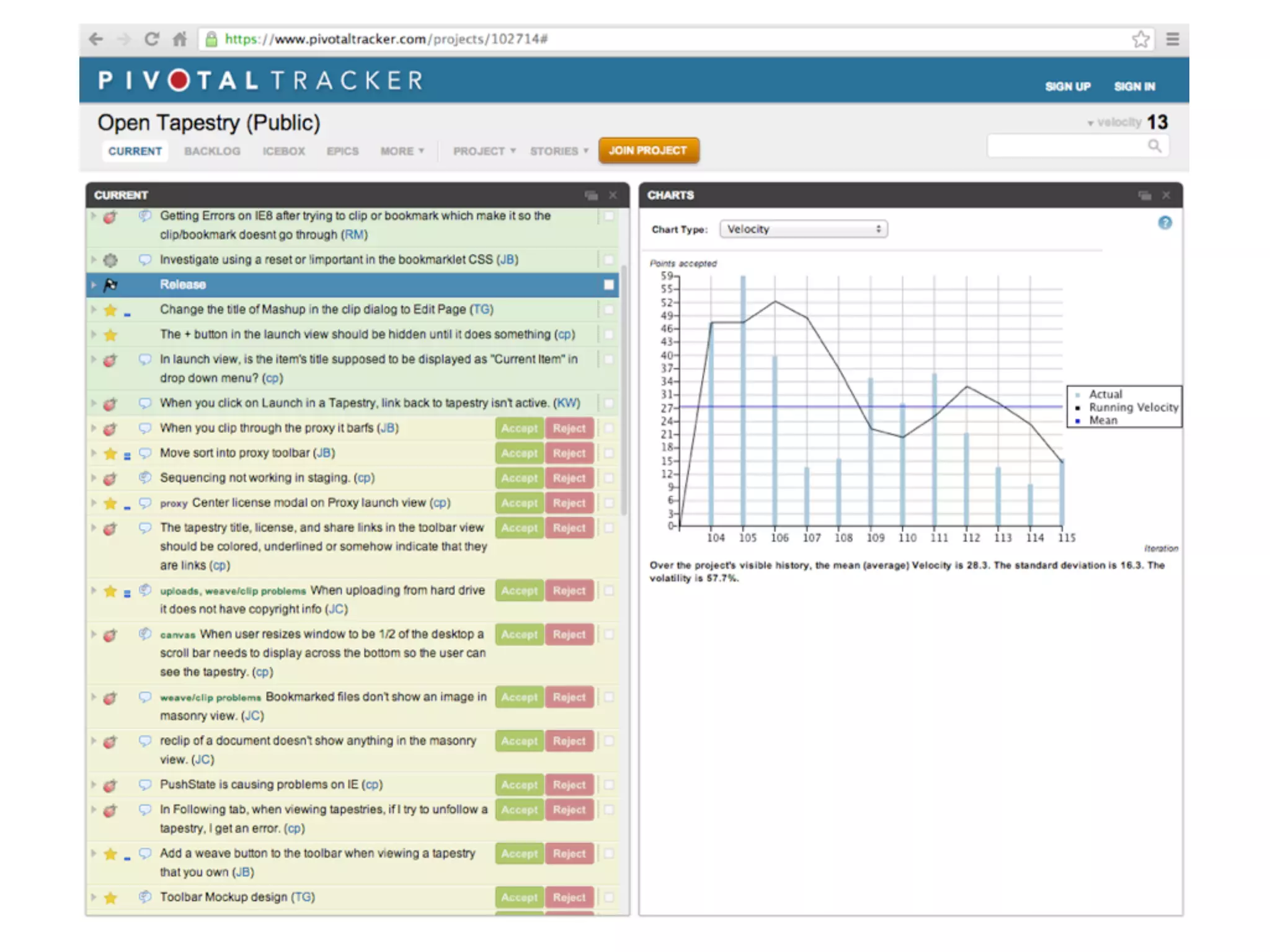
Task: Accept the 'PushState is causing problems' story
Action: [519, 785]
